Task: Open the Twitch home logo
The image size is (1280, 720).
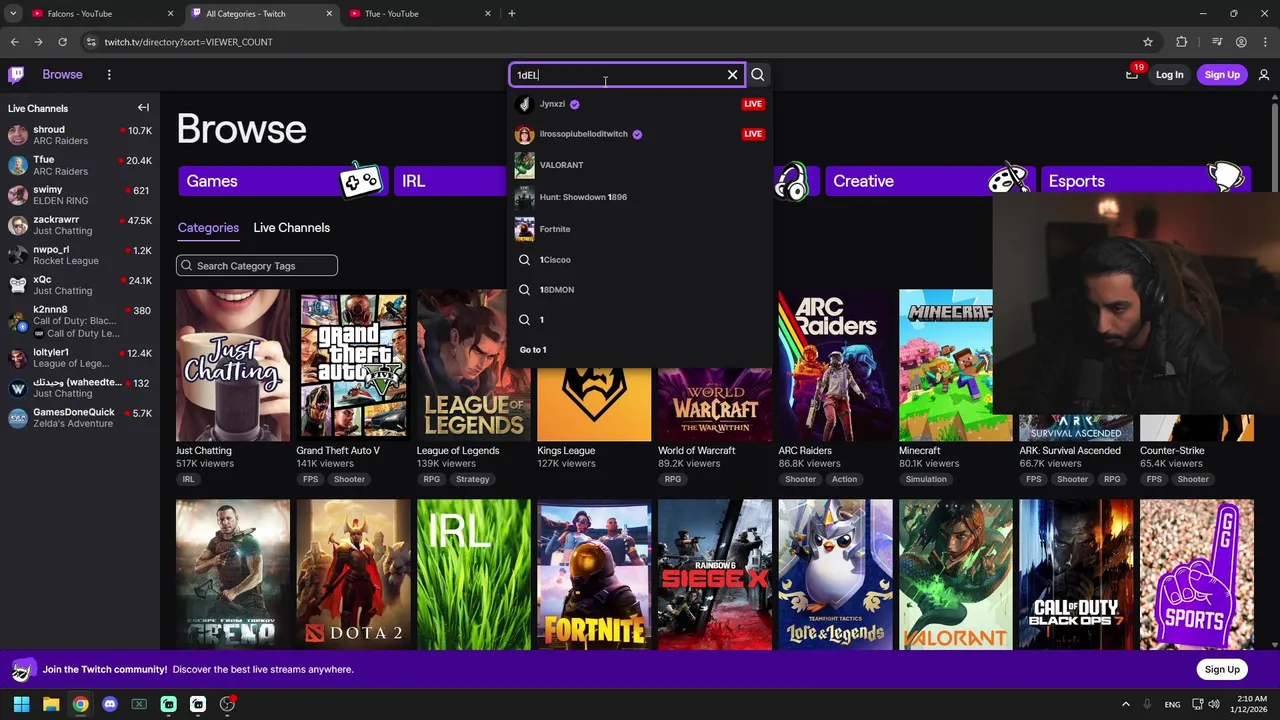Action: 16,75
